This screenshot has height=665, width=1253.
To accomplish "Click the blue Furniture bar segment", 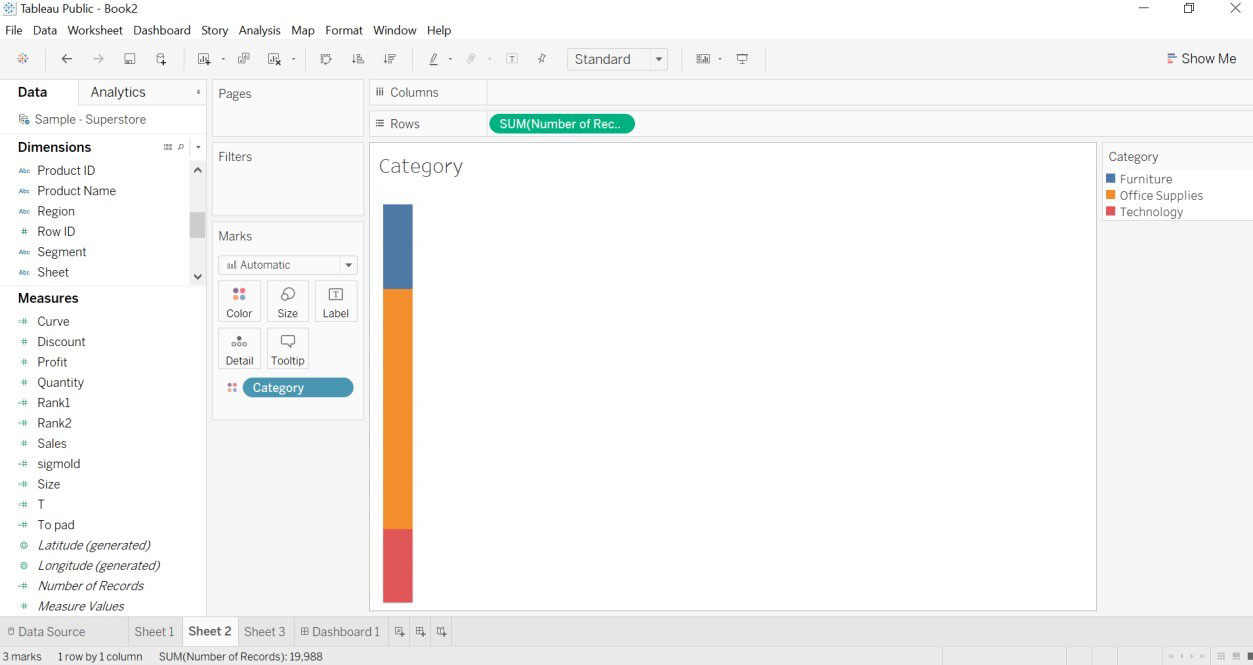I will pyautogui.click(x=398, y=246).
